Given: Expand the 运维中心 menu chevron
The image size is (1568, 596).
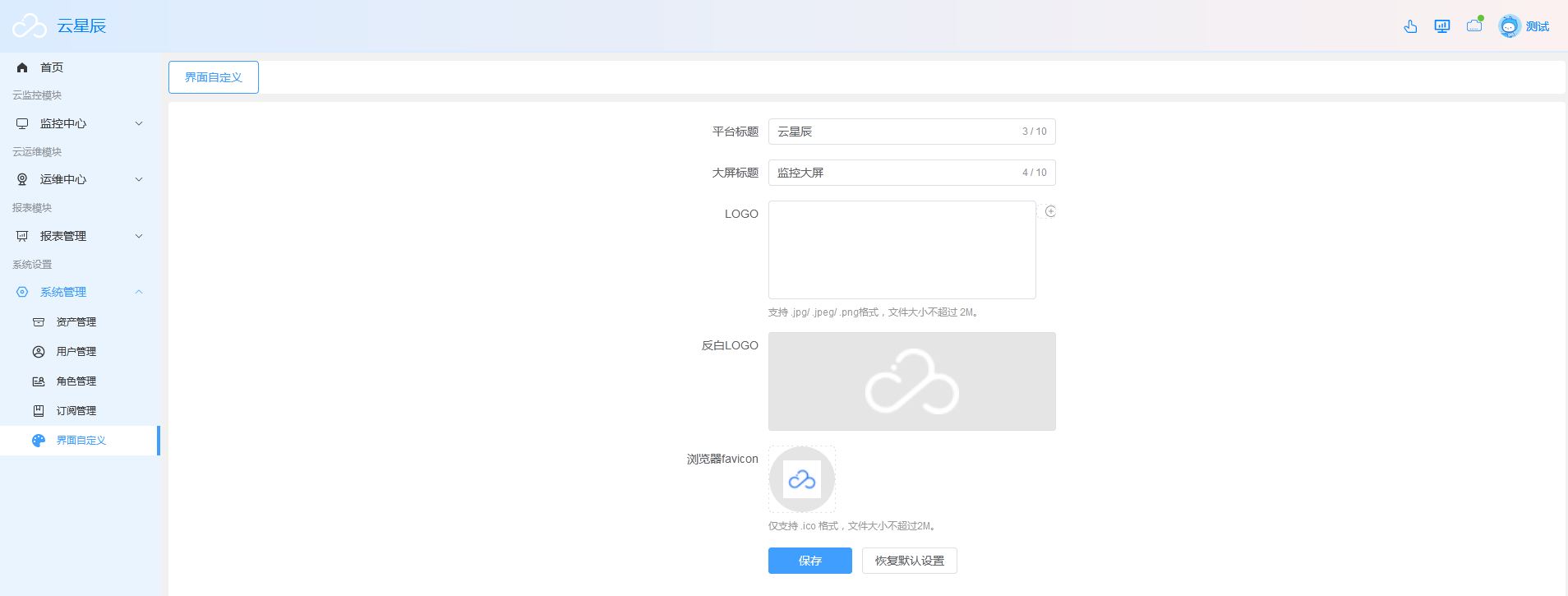Looking at the screenshot, I should pos(139,179).
